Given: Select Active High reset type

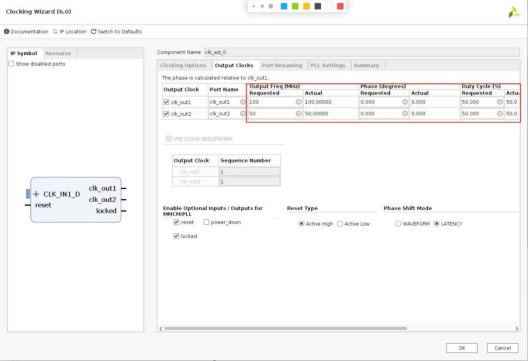Looking at the screenshot, I should click(x=301, y=224).
